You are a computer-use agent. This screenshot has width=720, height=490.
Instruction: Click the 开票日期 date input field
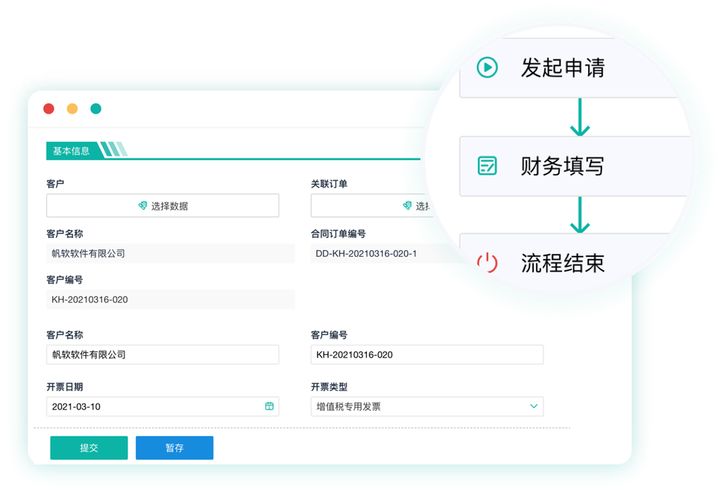click(163, 406)
